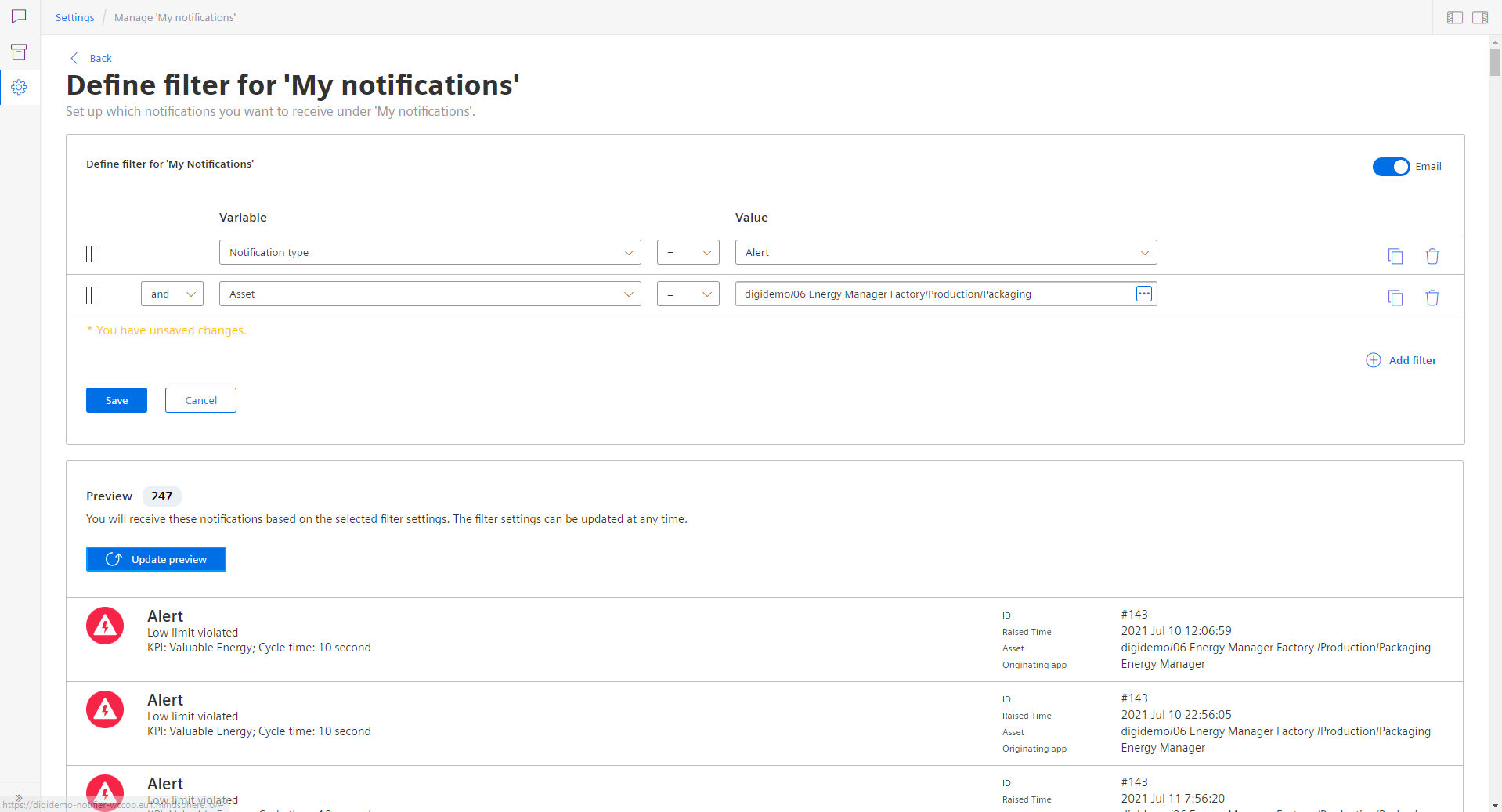
Task: Disable the Email toggle switch
Action: [1390, 167]
